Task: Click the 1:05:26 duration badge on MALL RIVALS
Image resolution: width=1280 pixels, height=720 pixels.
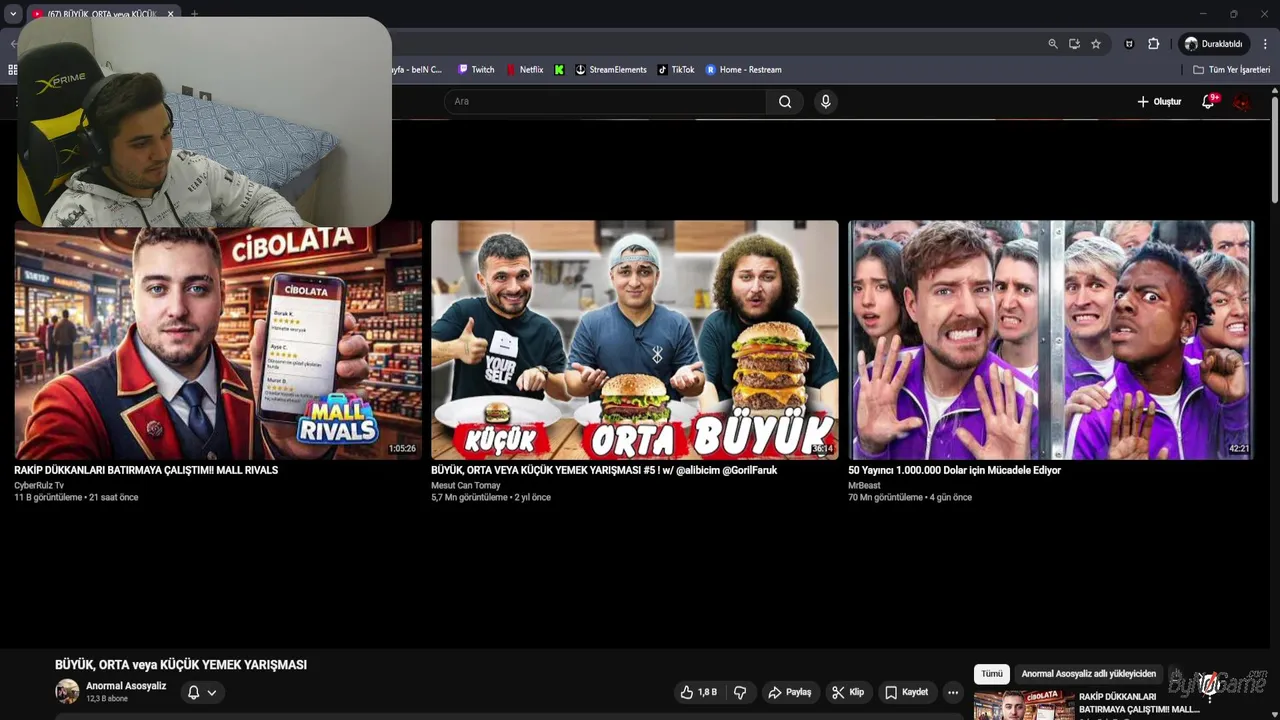Action: click(x=402, y=449)
